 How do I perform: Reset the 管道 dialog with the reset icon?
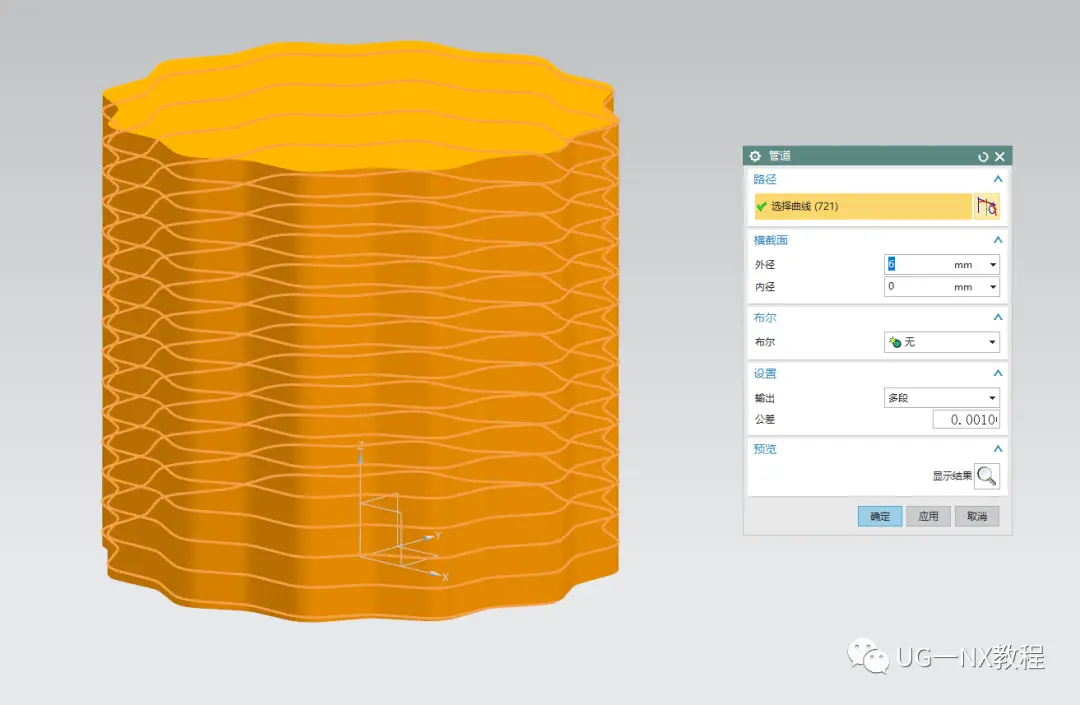tap(983, 157)
